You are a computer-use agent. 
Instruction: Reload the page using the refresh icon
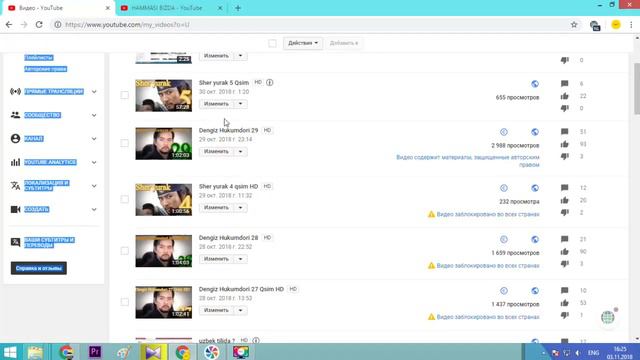[39, 24]
